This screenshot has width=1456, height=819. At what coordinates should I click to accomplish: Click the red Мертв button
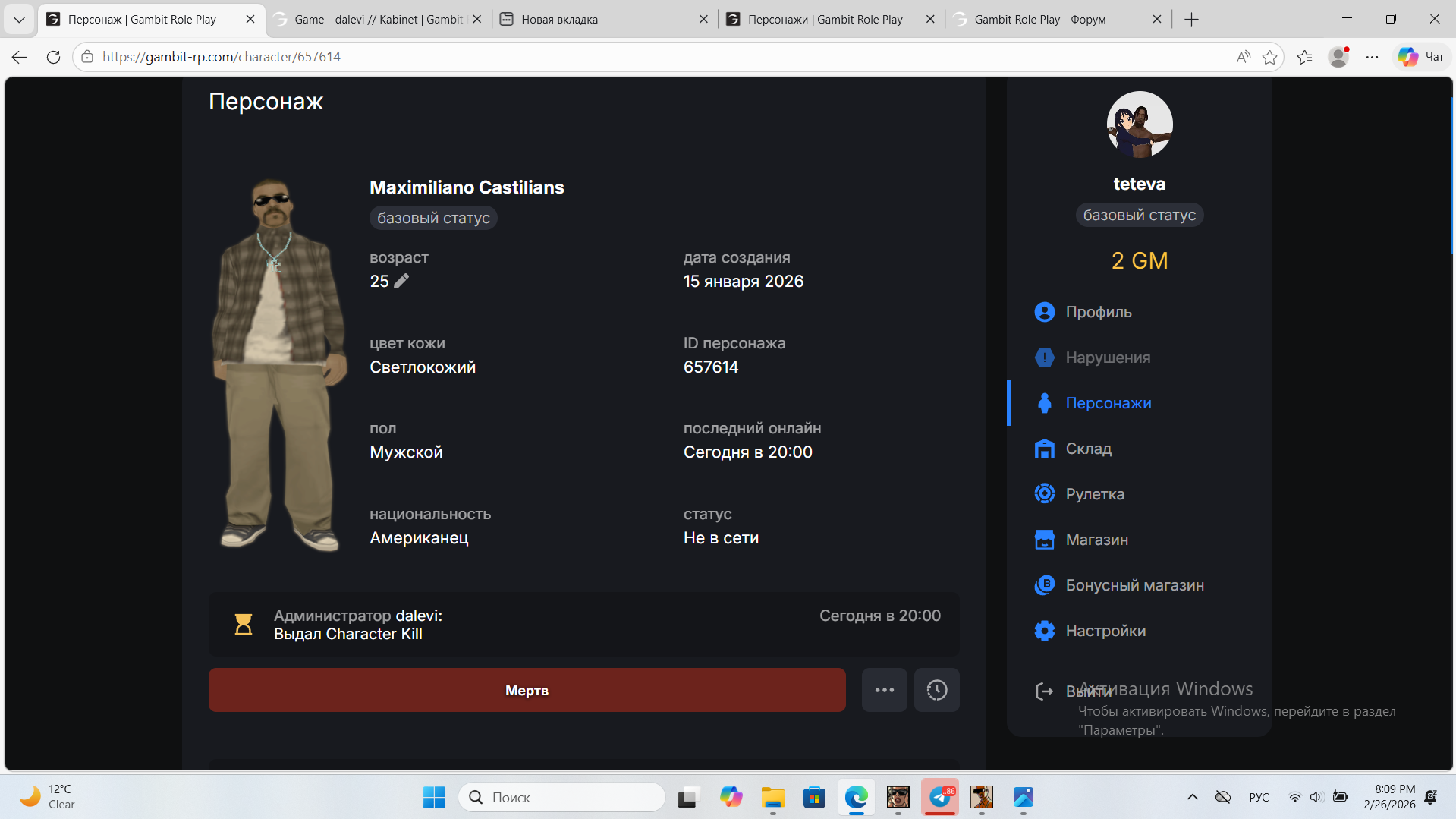point(527,690)
